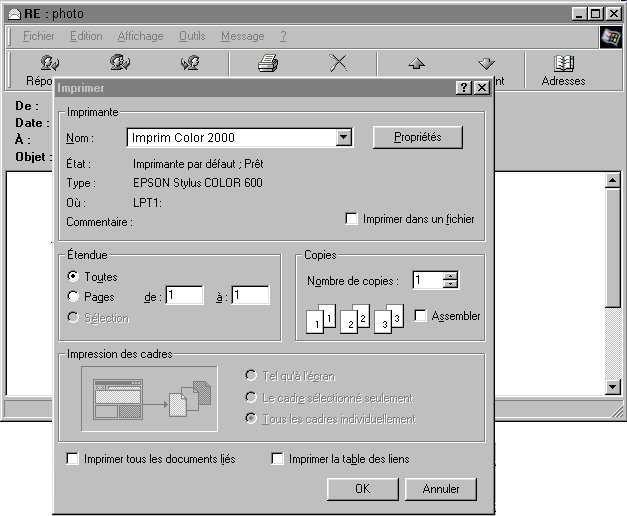
Task: Decrease number of copies with down spinner
Action: (x=450, y=284)
